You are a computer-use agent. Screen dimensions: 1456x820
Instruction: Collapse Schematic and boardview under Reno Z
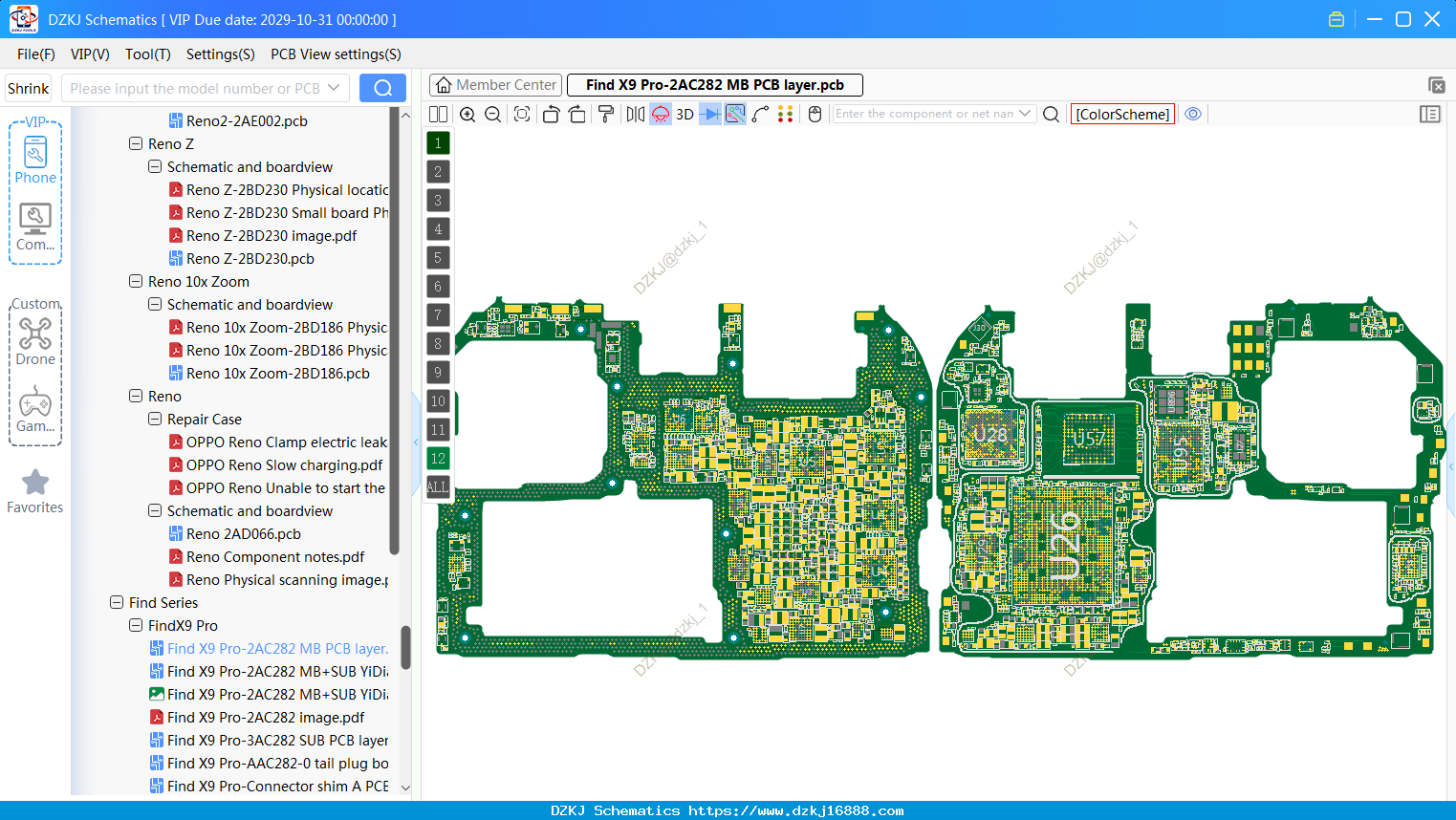tap(155, 166)
